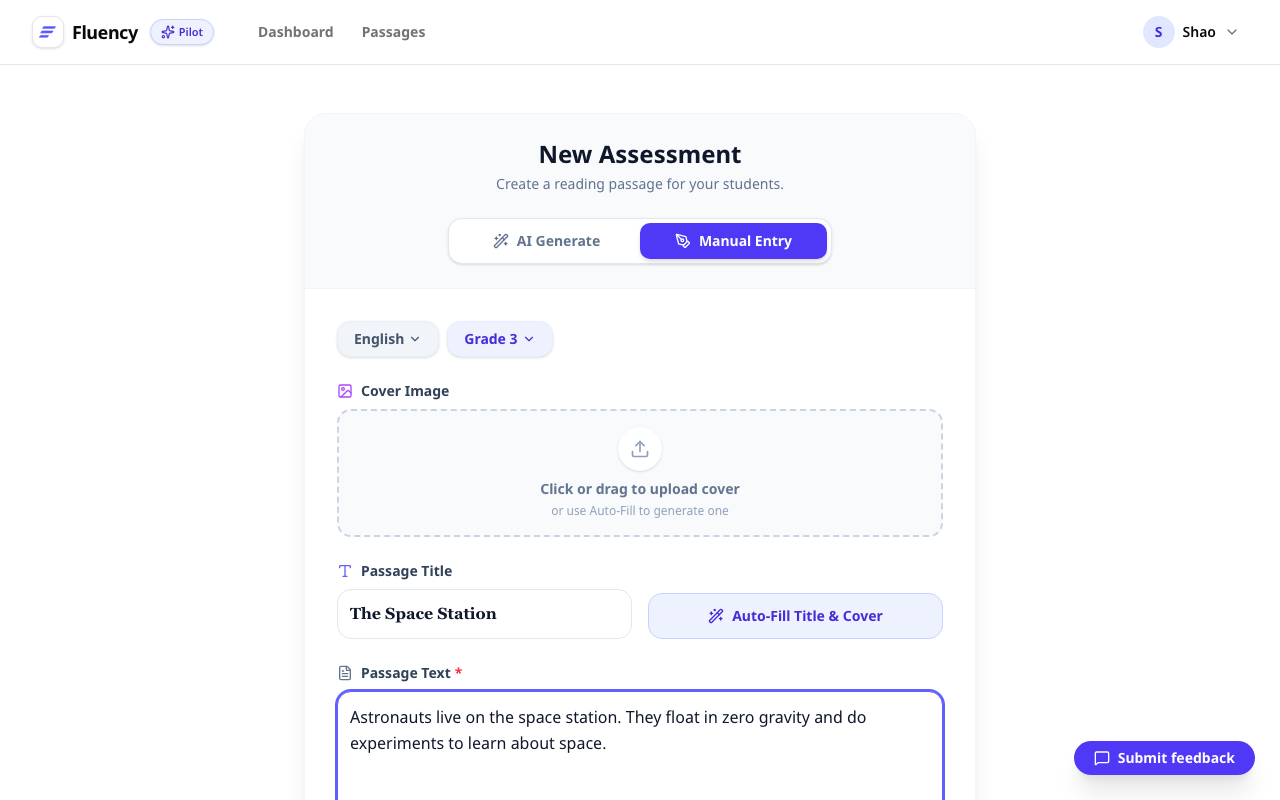This screenshot has width=1280, height=800.
Task: Switch to AI Generate mode
Action: 547,240
